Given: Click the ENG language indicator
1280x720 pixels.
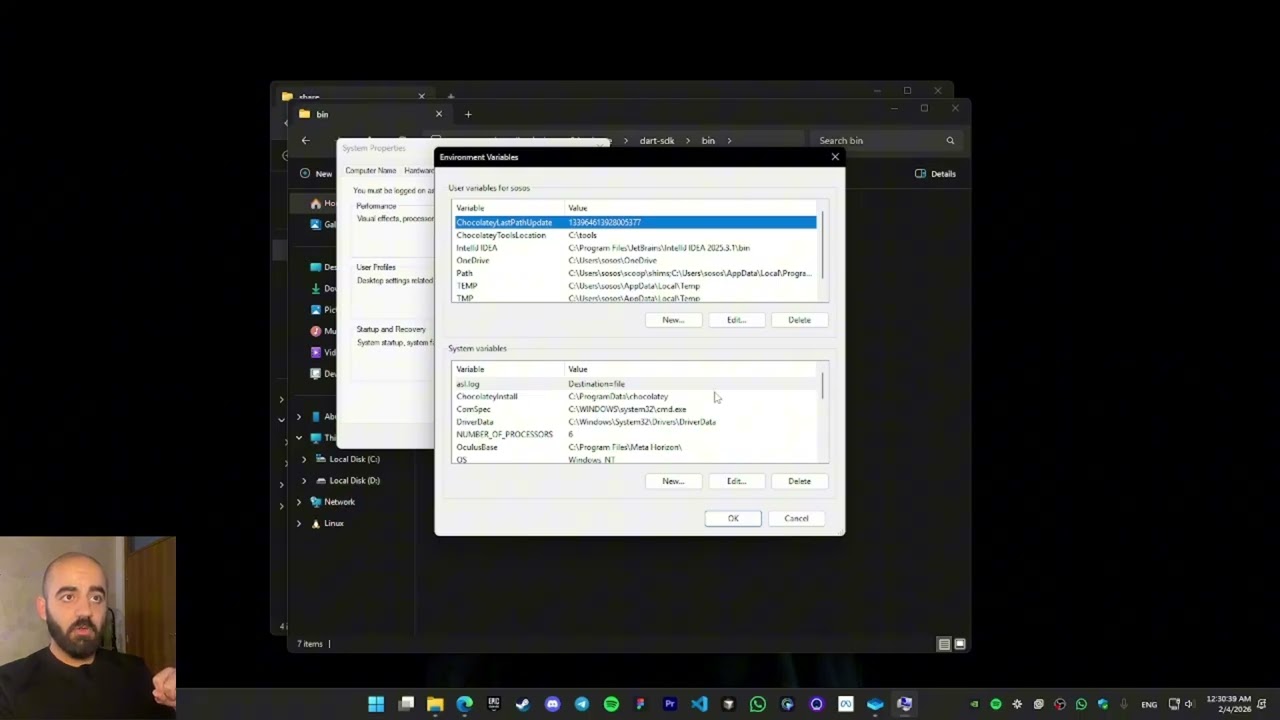Looking at the screenshot, I should coord(1149,704).
